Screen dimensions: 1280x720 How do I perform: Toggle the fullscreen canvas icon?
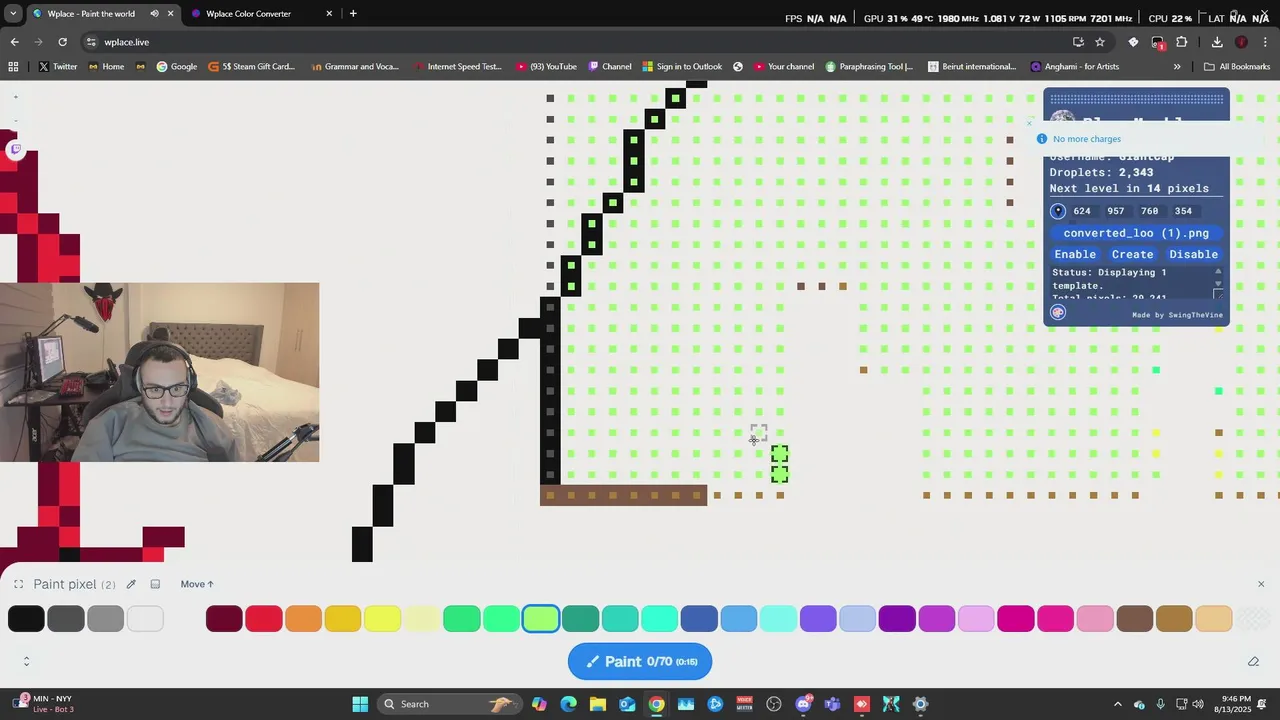coord(18,584)
